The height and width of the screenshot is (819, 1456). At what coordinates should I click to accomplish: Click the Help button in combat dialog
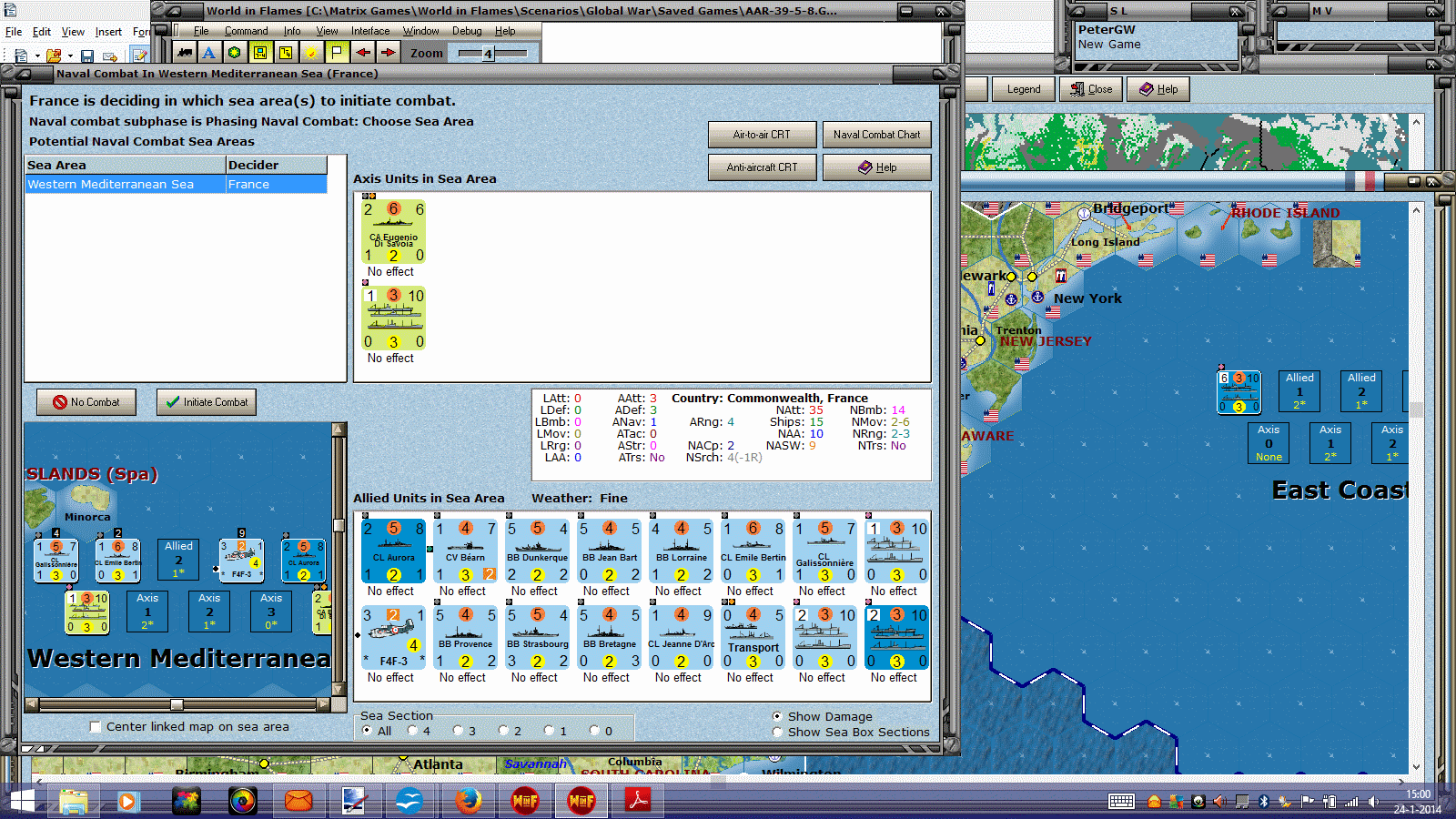click(877, 167)
